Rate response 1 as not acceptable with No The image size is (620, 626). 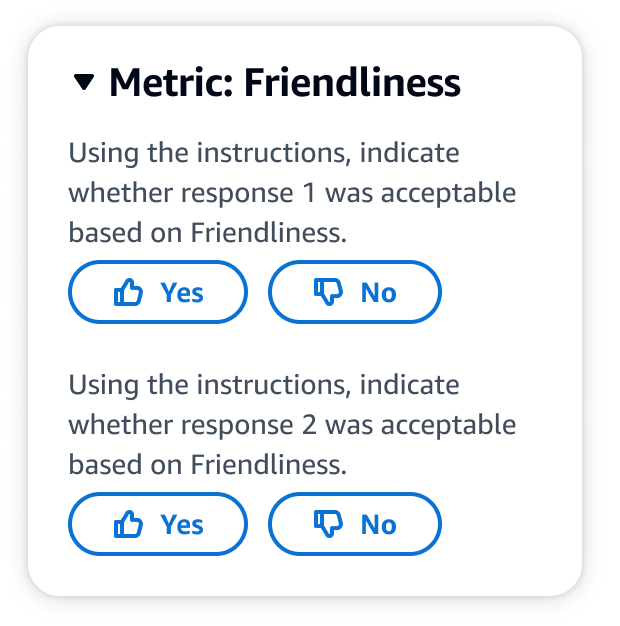coord(354,293)
